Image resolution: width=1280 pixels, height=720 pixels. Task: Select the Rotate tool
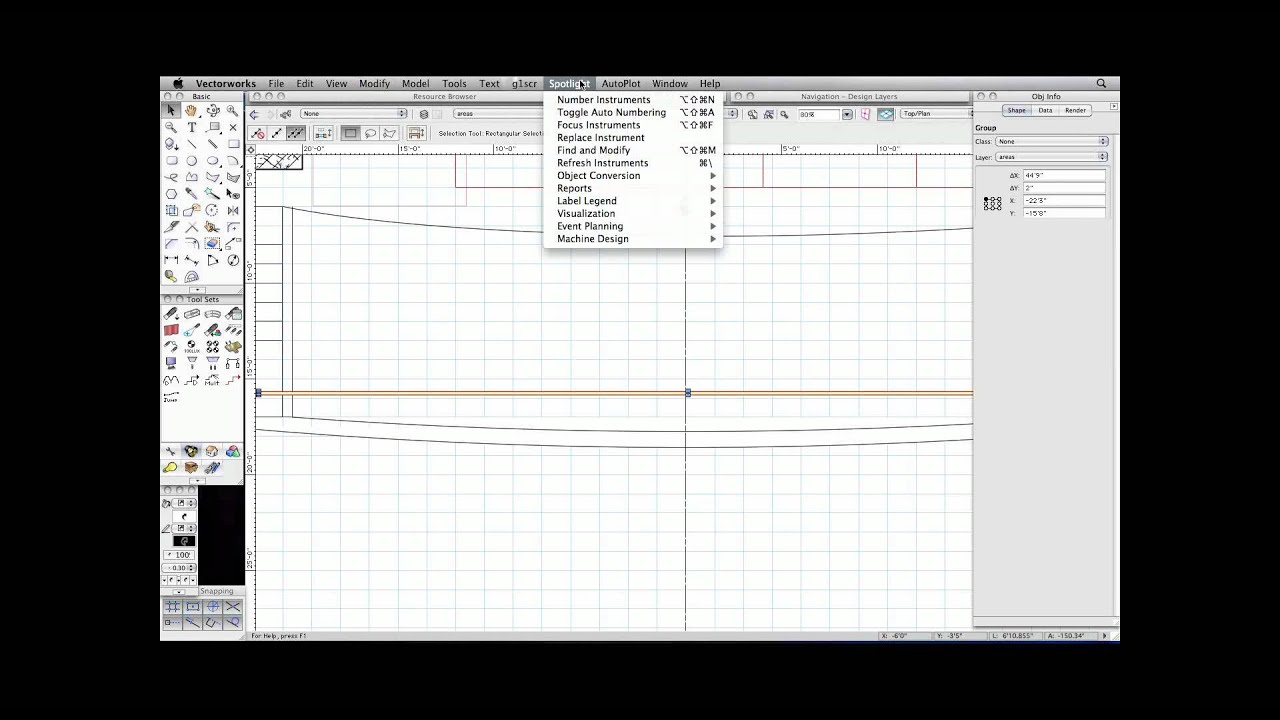tap(212, 210)
